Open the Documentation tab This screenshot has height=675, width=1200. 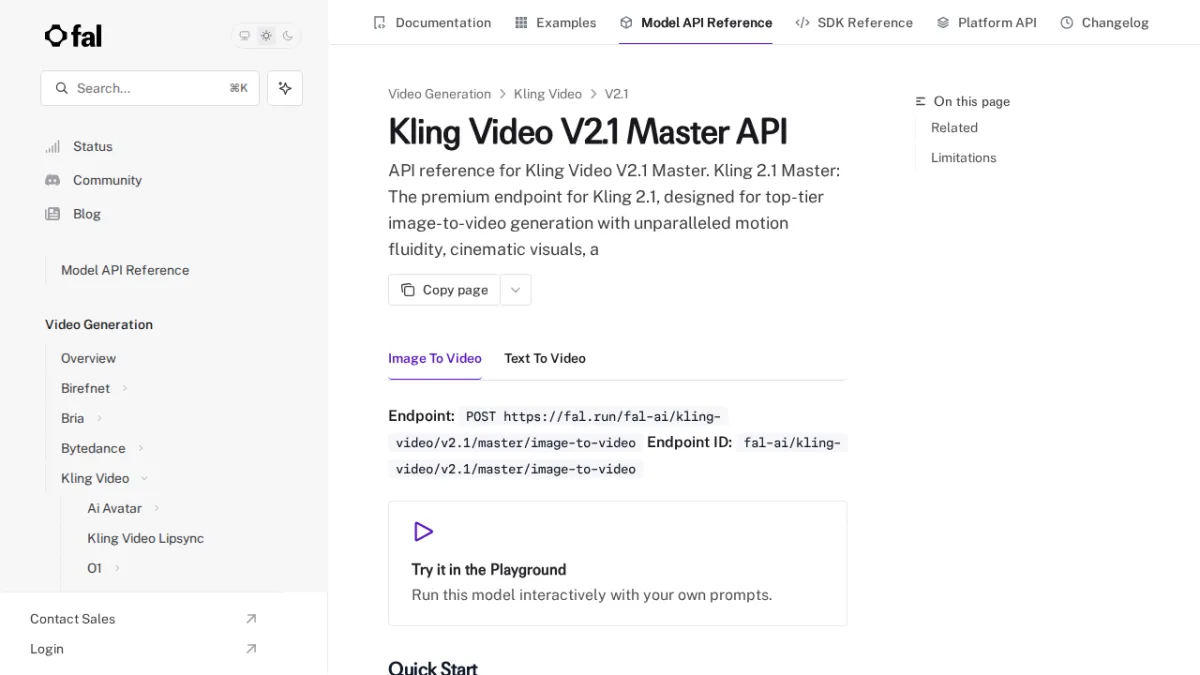[x=432, y=22]
